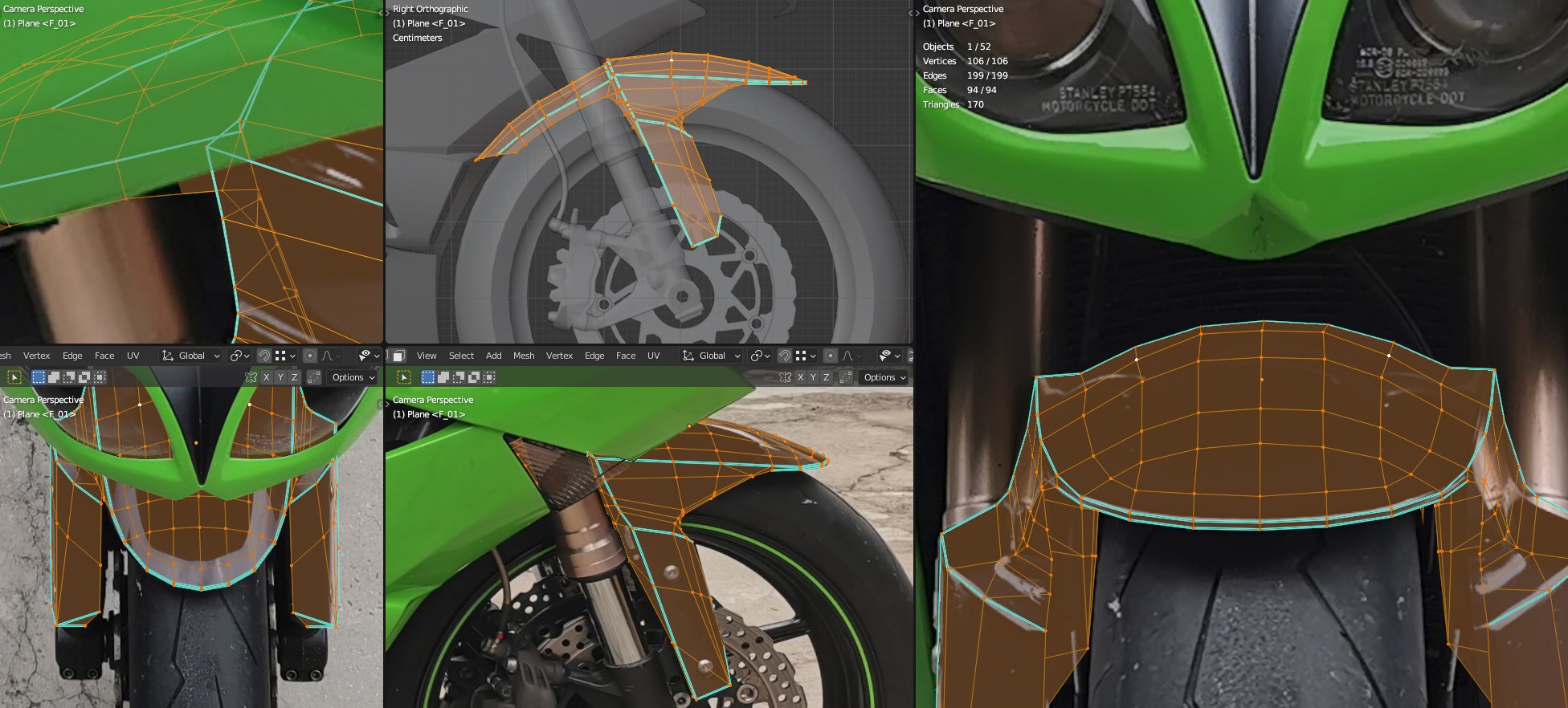Open the Face menu in the middle header

pos(626,356)
